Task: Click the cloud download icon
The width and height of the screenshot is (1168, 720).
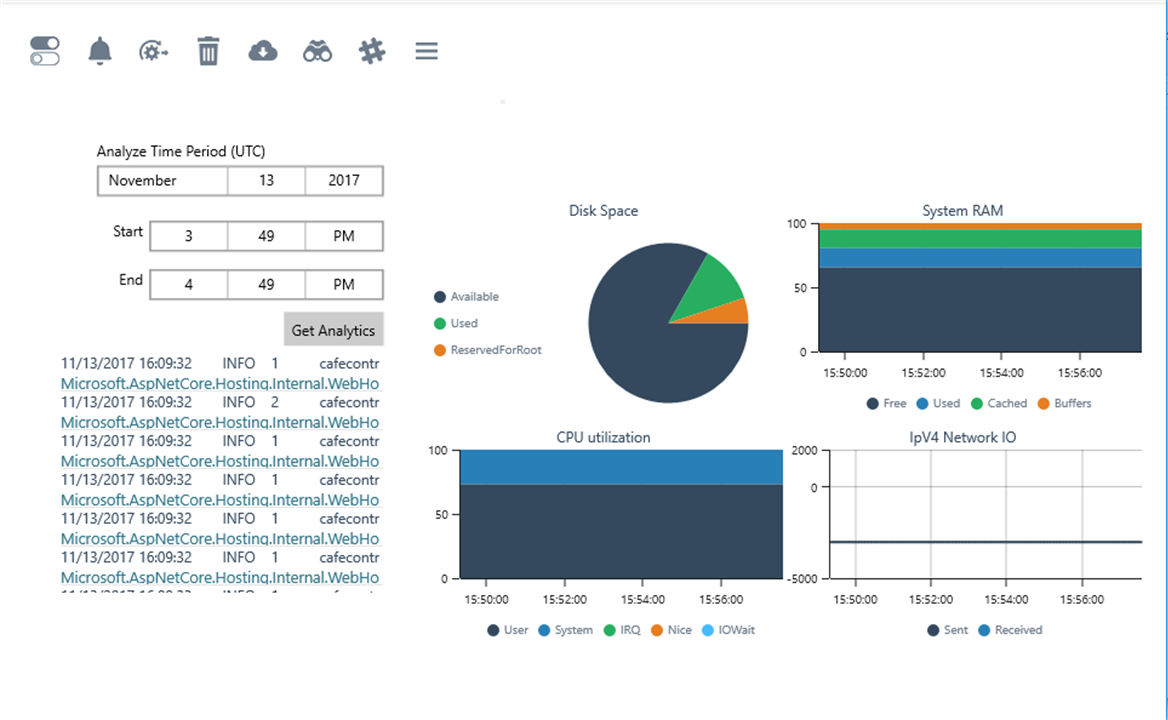Action: (263, 51)
